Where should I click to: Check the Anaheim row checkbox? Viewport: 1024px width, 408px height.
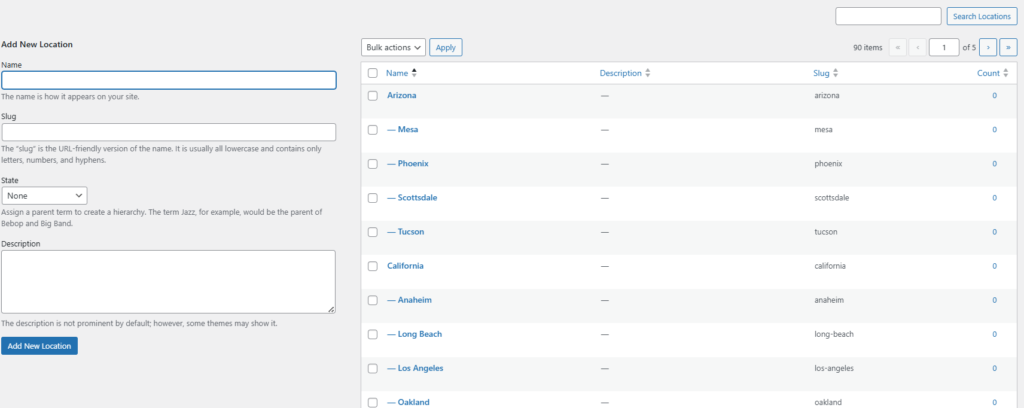pos(373,300)
